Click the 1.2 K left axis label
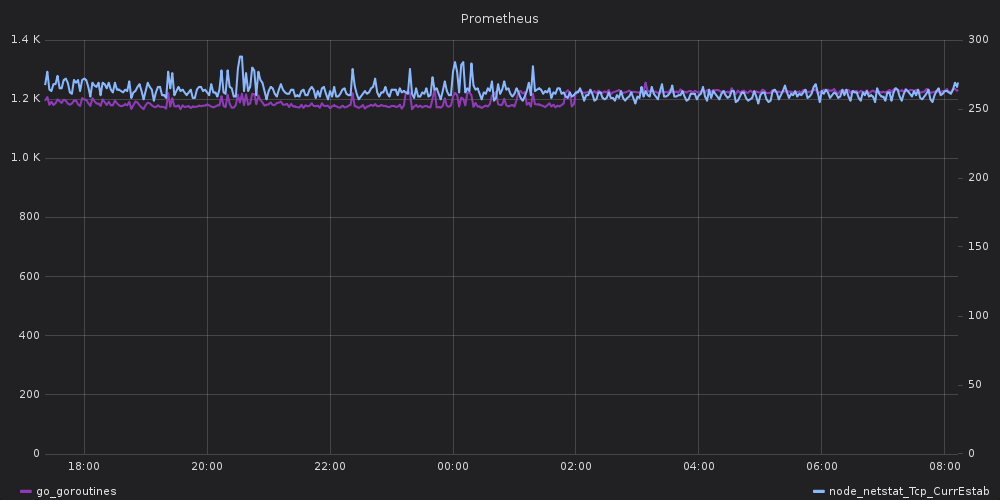The height and width of the screenshot is (500, 1000). coord(26,99)
